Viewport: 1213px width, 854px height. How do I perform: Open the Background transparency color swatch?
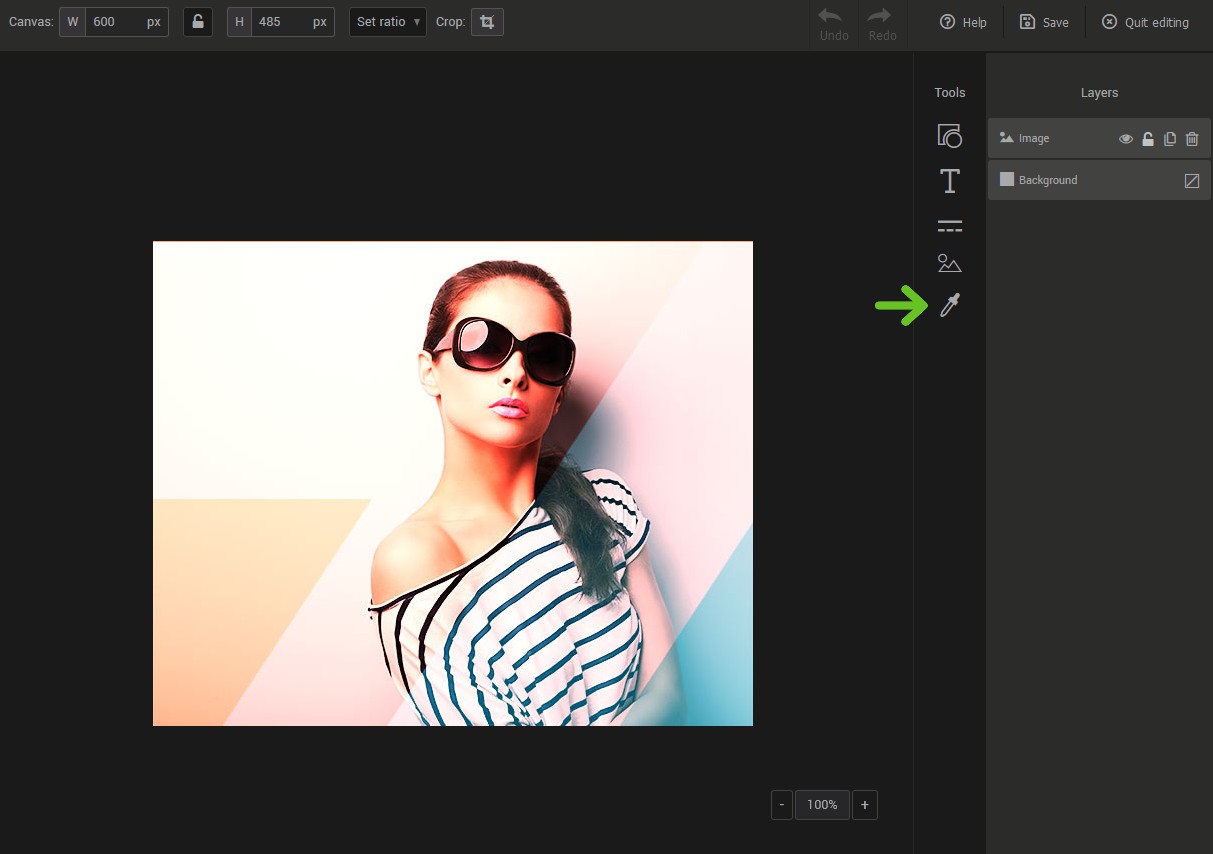click(1192, 181)
